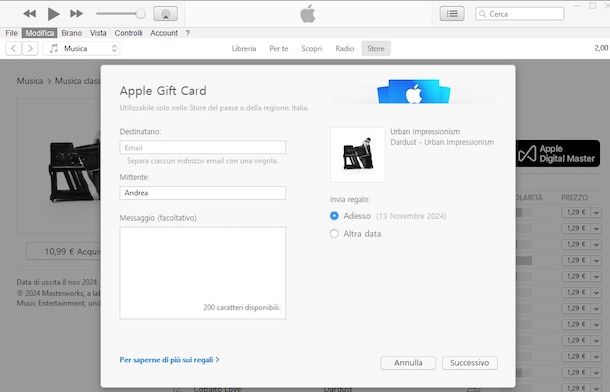Click the rewind previous track button

point(30,14)
